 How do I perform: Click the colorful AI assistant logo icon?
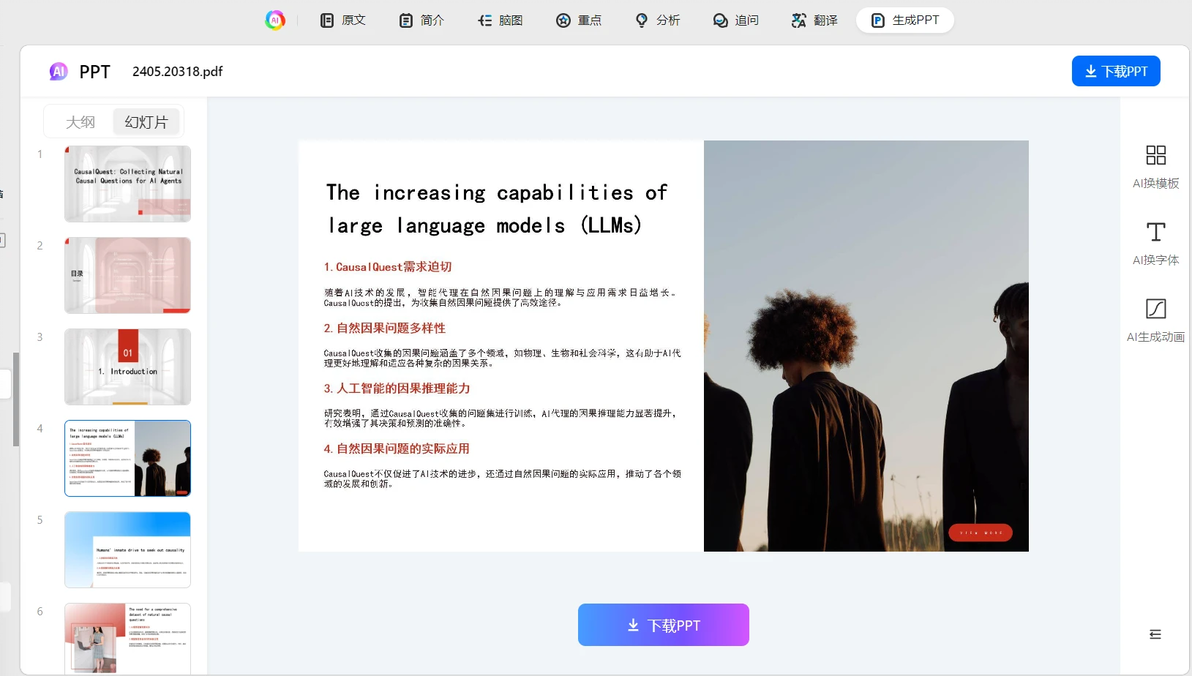click(x=275, y=21)
